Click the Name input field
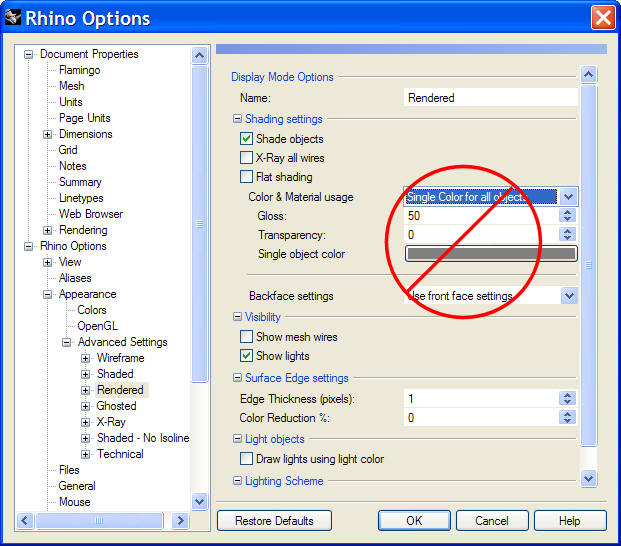 click(490, 98)
